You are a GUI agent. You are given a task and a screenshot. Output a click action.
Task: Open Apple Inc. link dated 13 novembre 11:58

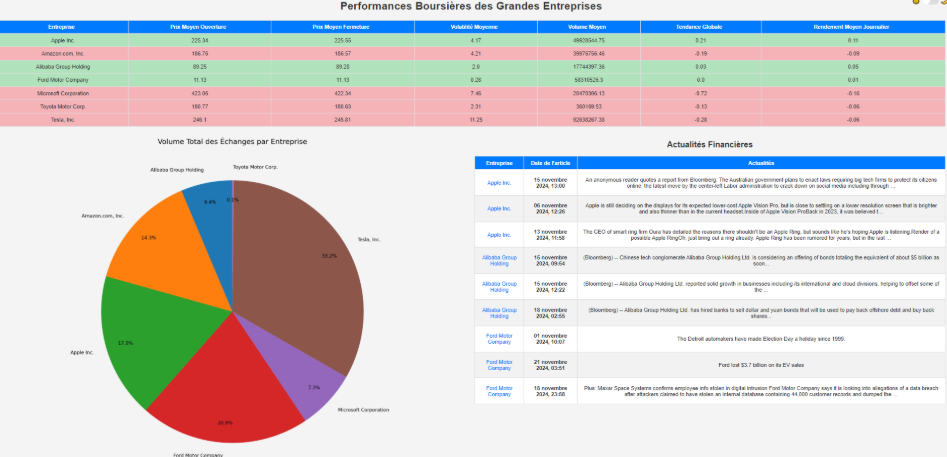coord(499,234)
